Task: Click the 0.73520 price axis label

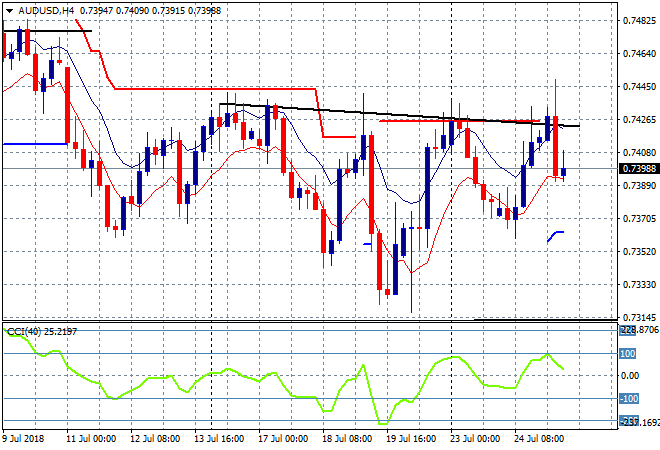Action: click(x=639, y=251)
